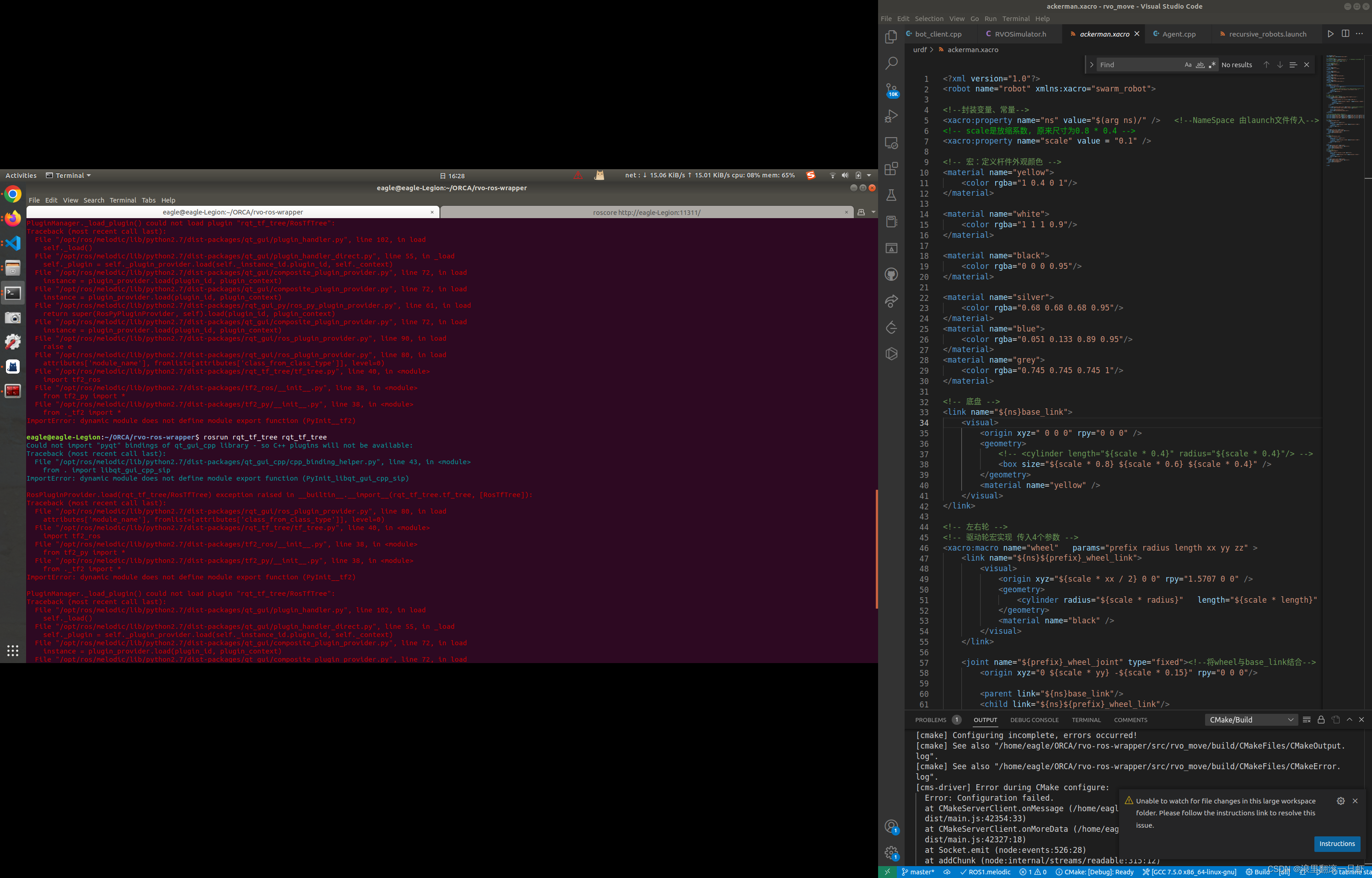The height and width of the screenshot is (878, 1372).
Task: Switch to DEBUG CONSOLE panel tab
Action: pos(1034,720)
